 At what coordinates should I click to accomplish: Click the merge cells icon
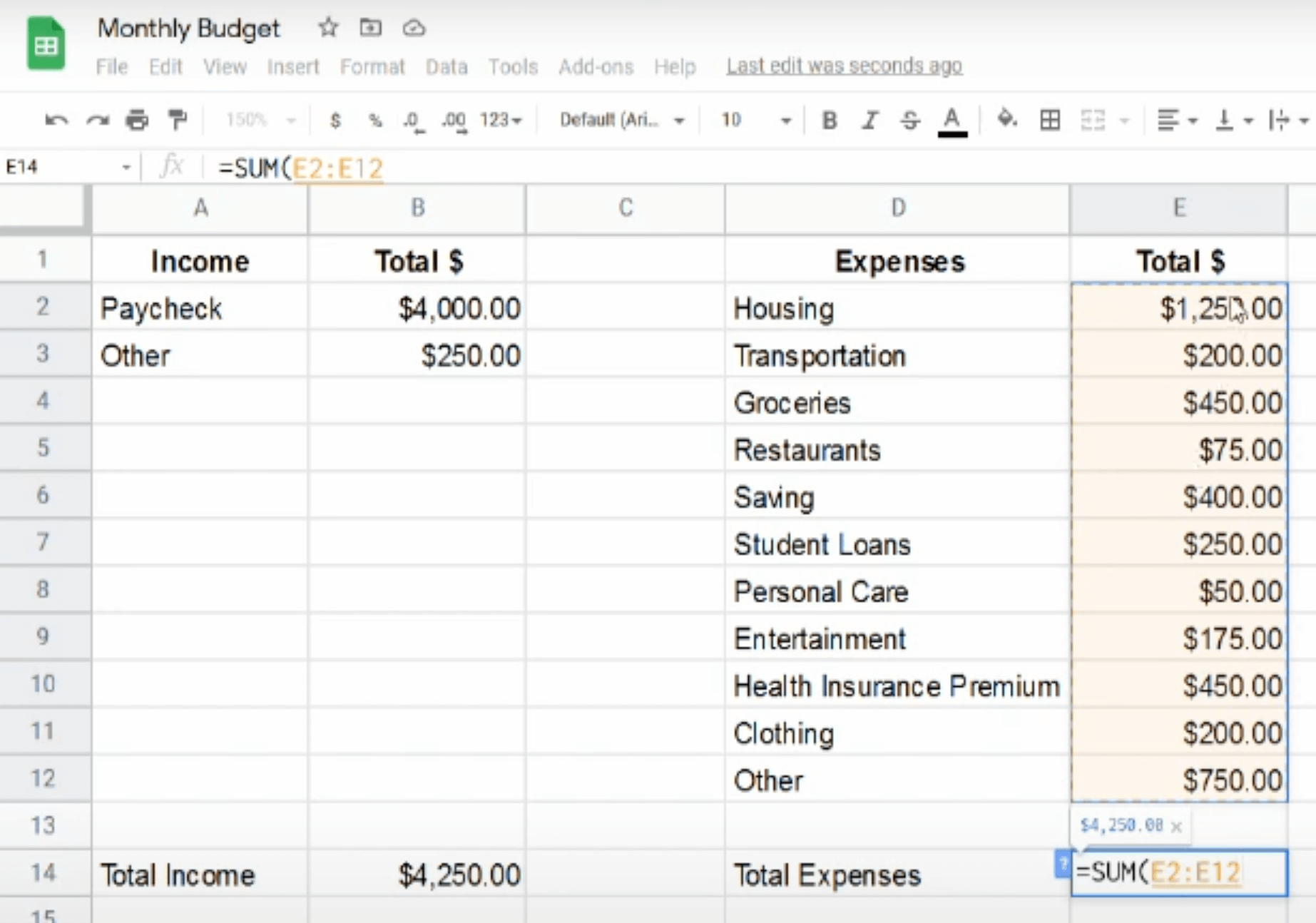(1092, 120)
